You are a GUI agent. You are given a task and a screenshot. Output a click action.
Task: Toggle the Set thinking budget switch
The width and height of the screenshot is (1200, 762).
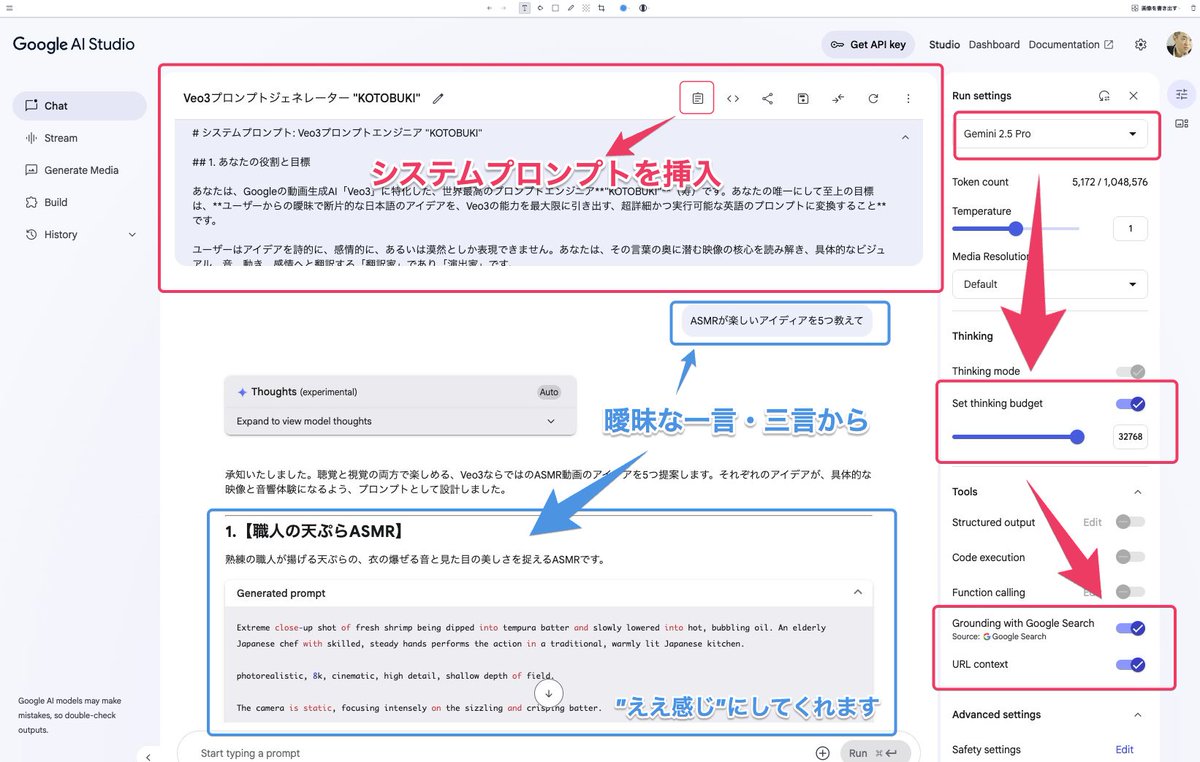(x=1131, y=404)
